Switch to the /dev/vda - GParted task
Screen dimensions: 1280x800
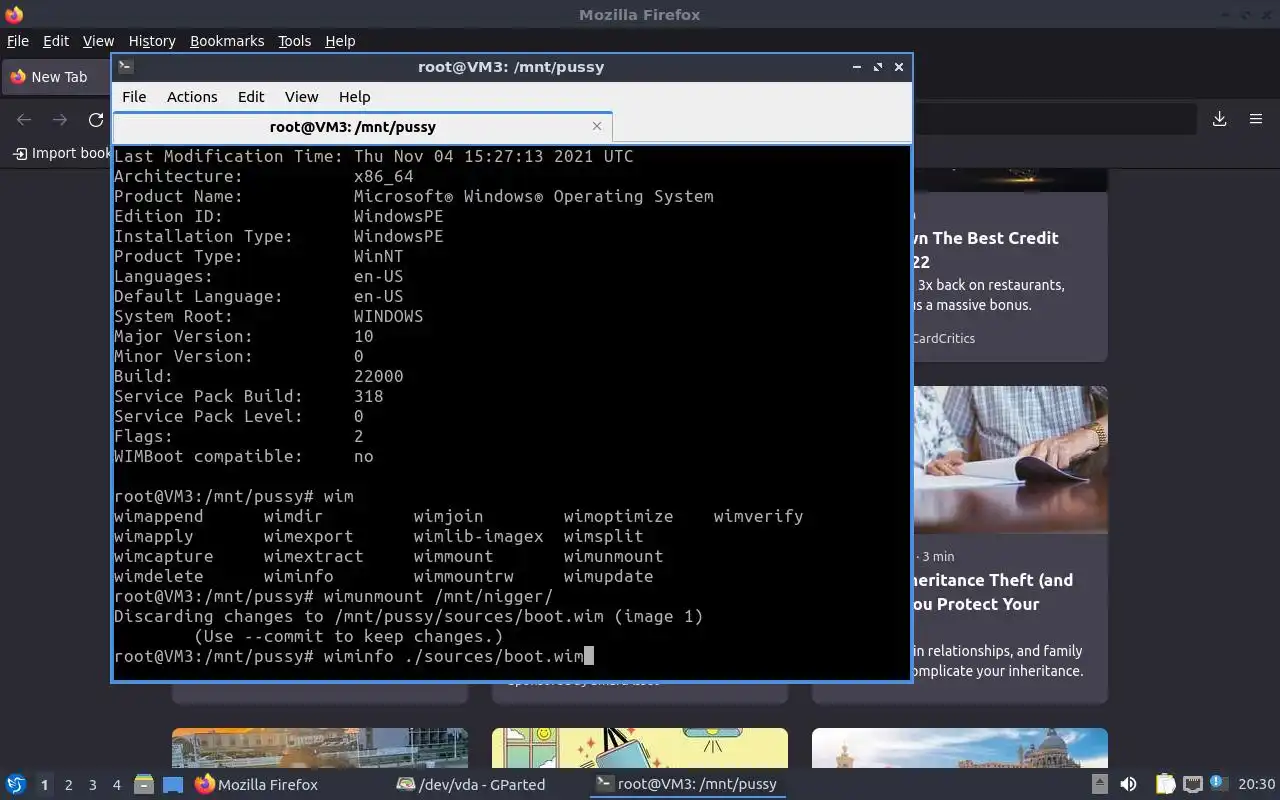(471, 784)
